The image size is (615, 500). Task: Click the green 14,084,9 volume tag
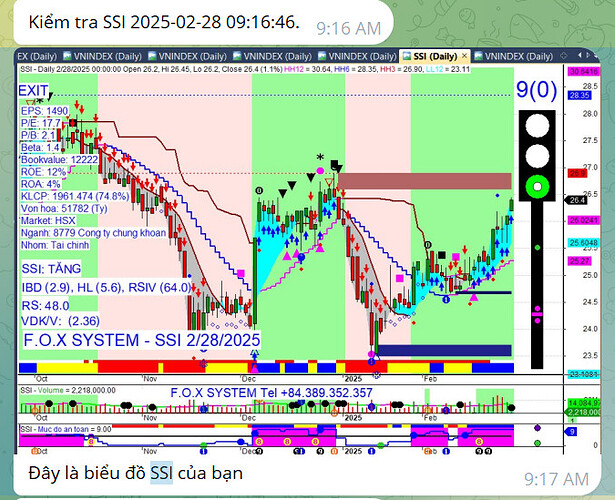tap(584, 403)
